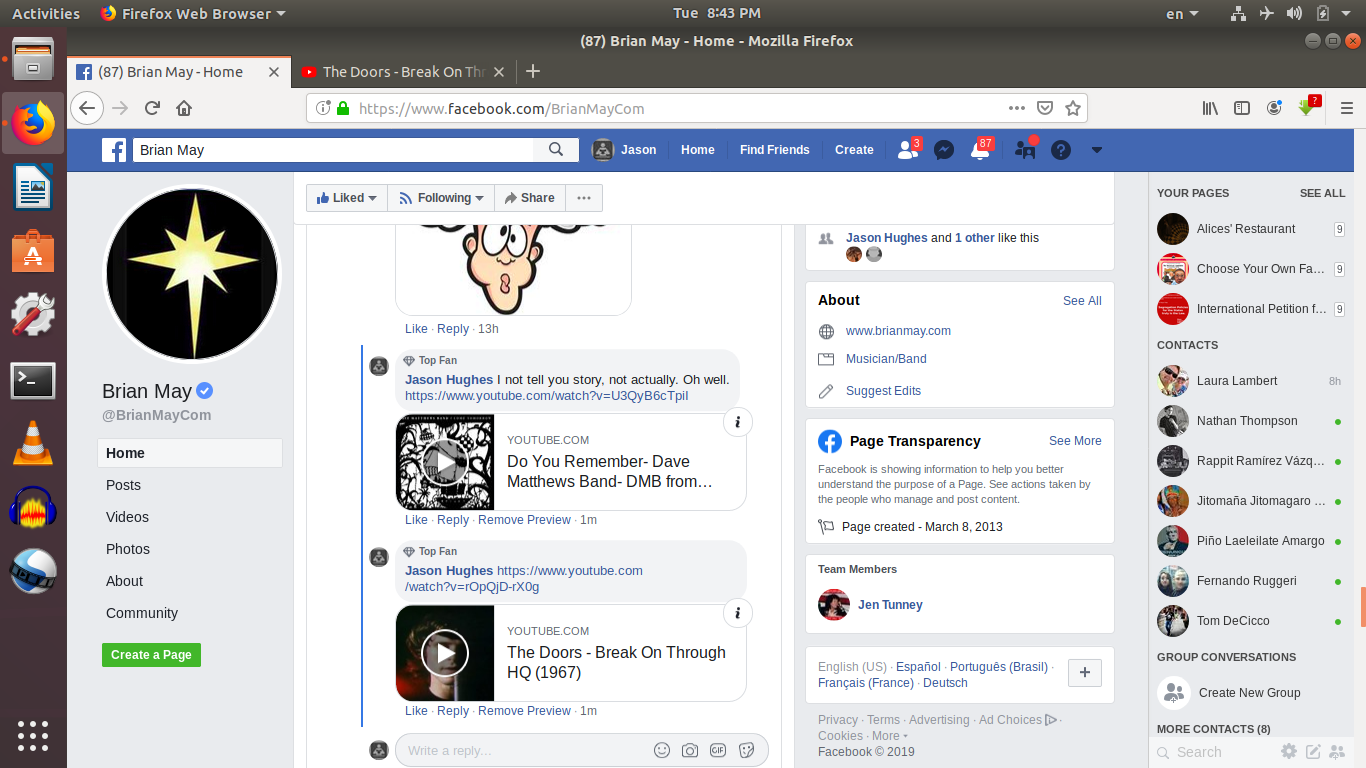The width and height of the screenshot is (1366, 768).
Task: Open page actions ellipsis in URL bar
Action: click(1016, 108)
